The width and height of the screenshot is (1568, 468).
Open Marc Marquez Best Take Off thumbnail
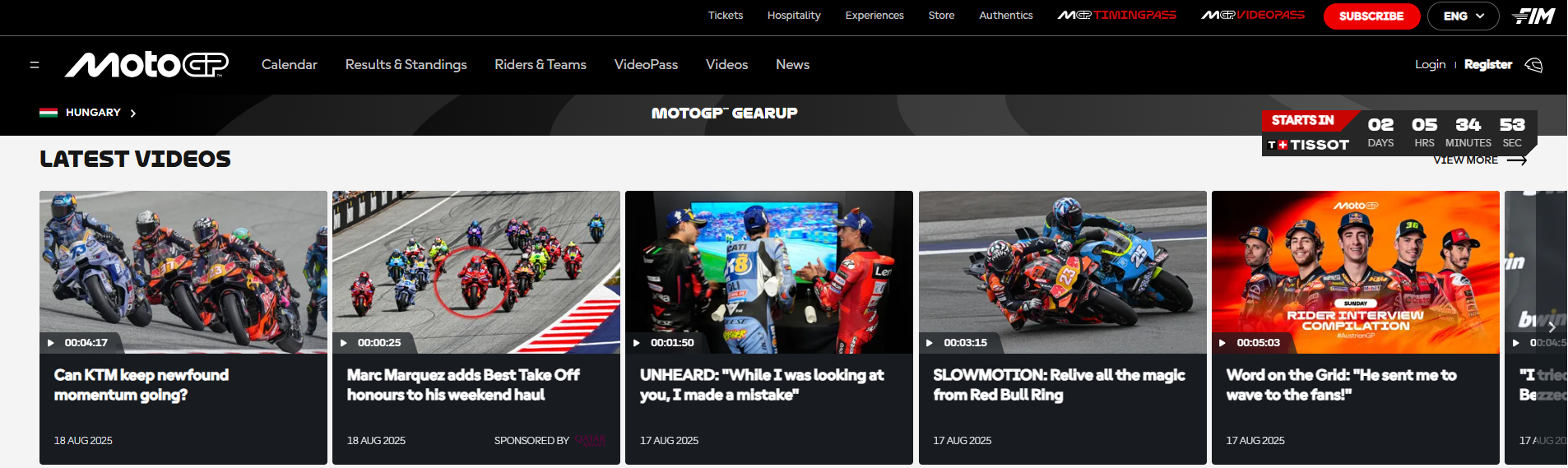[476, 272]
